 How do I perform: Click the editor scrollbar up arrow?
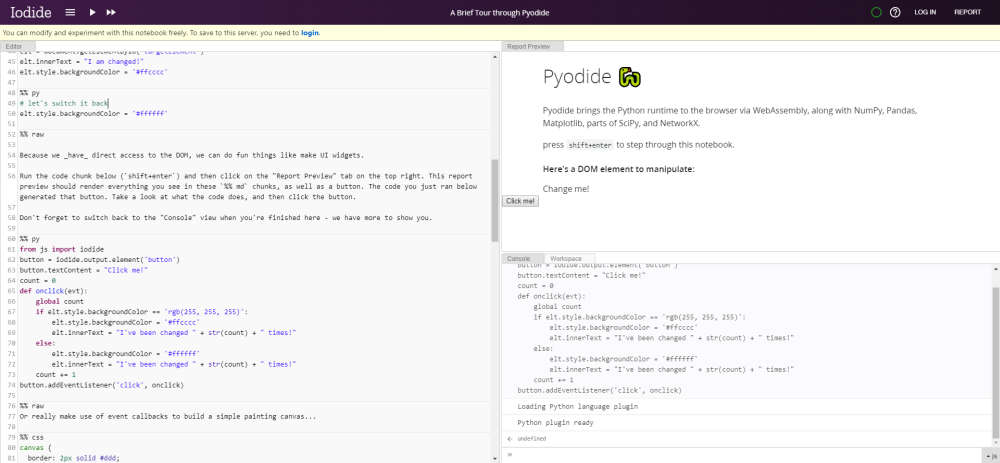[495, 57]
